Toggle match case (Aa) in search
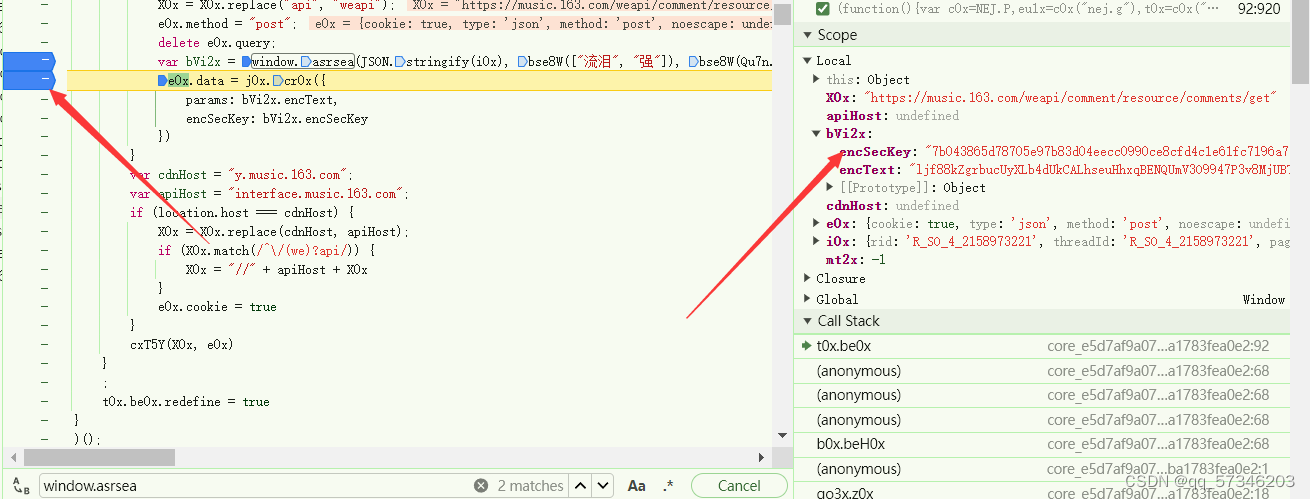The image size is (1310, 499). pyautogui.click(x=637, y=486)
